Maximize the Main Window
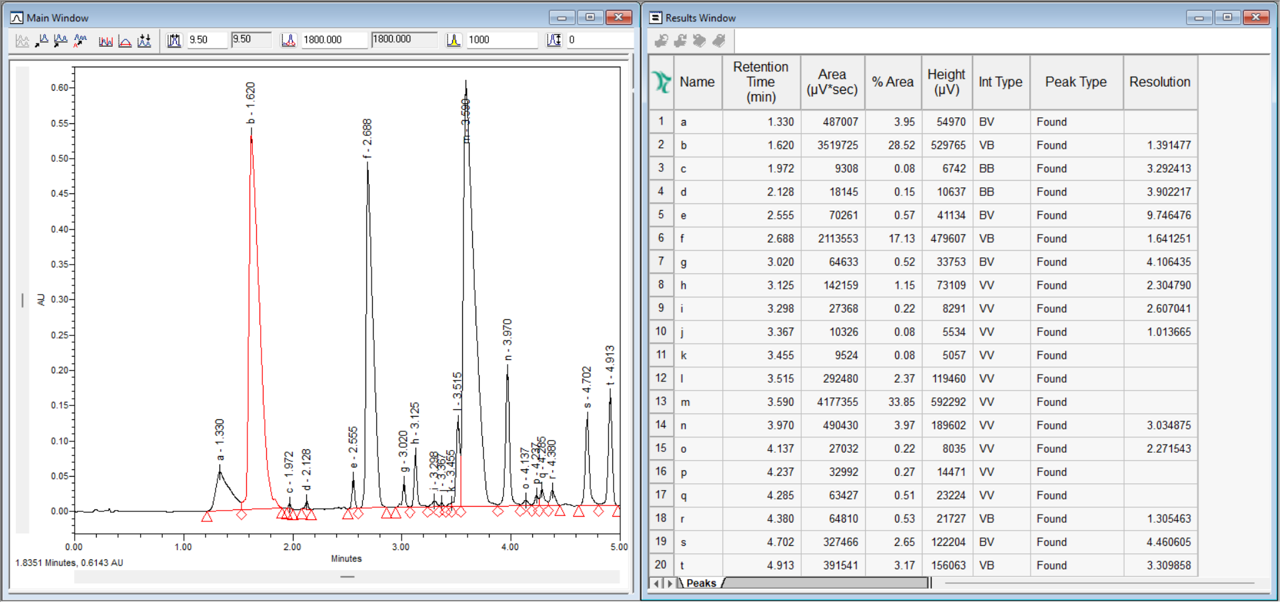The image size is (1280, 602). coord(589,17)
